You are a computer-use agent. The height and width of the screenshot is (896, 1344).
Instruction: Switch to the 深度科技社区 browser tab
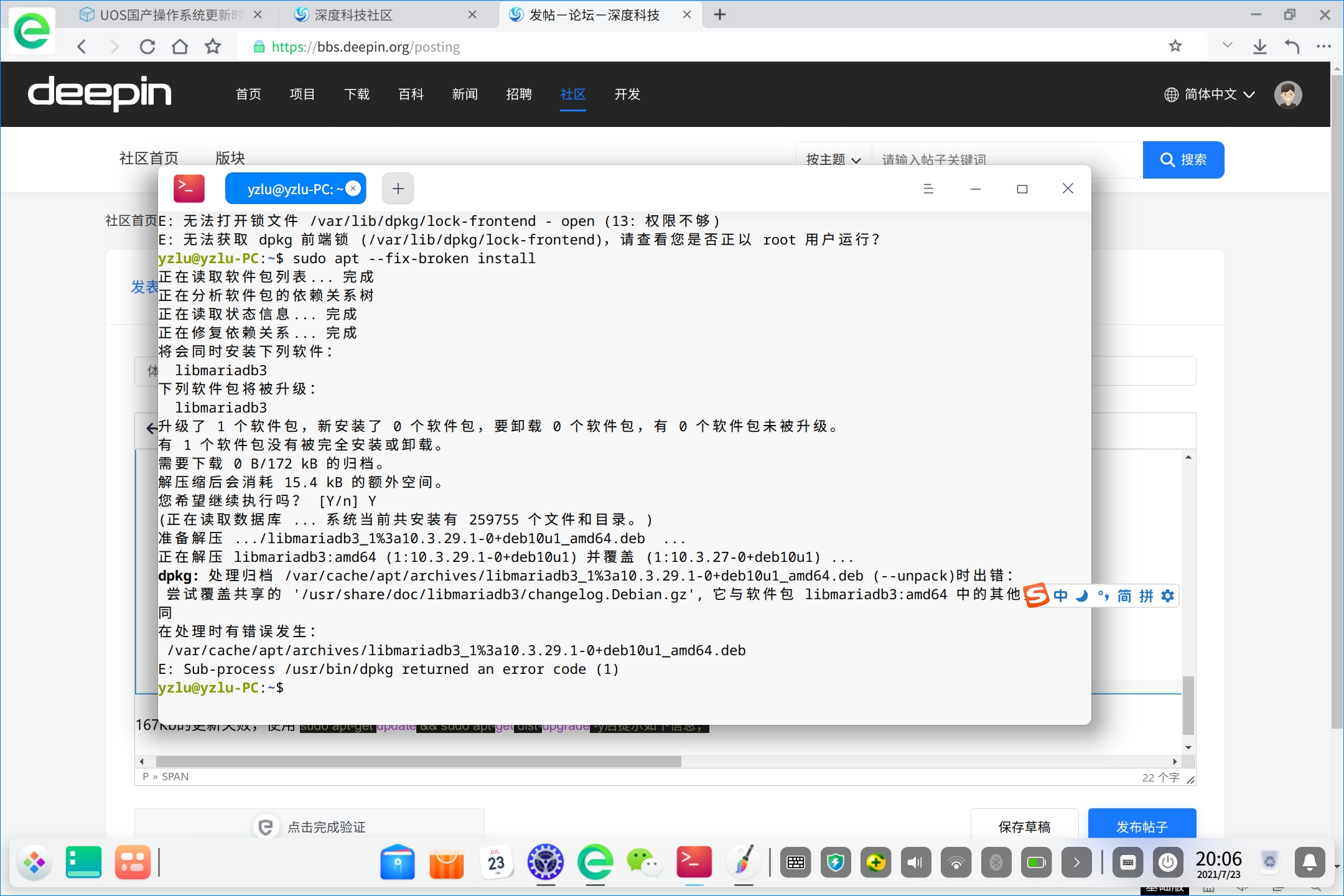(x=353, y=15)
